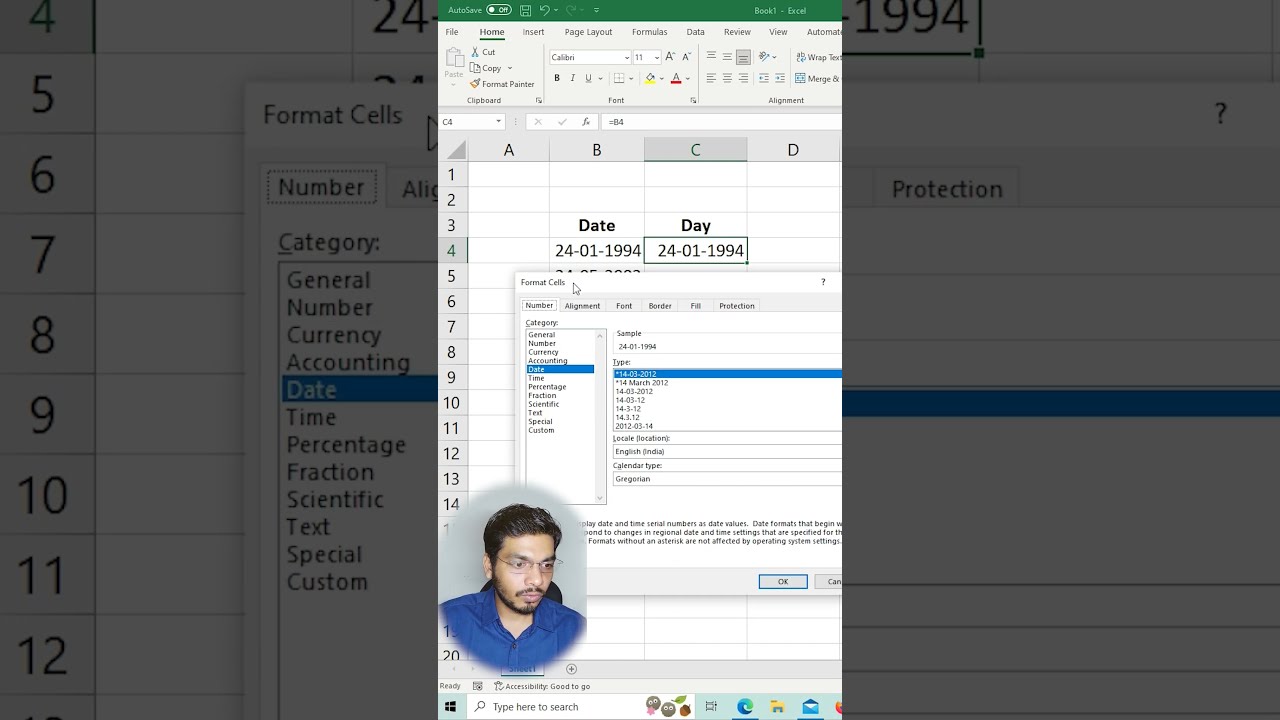The width and height of the screenshot is (1280, 720).
Task: Toggle underline formatting
Action: pyautogui.click(x=588, y=78)
